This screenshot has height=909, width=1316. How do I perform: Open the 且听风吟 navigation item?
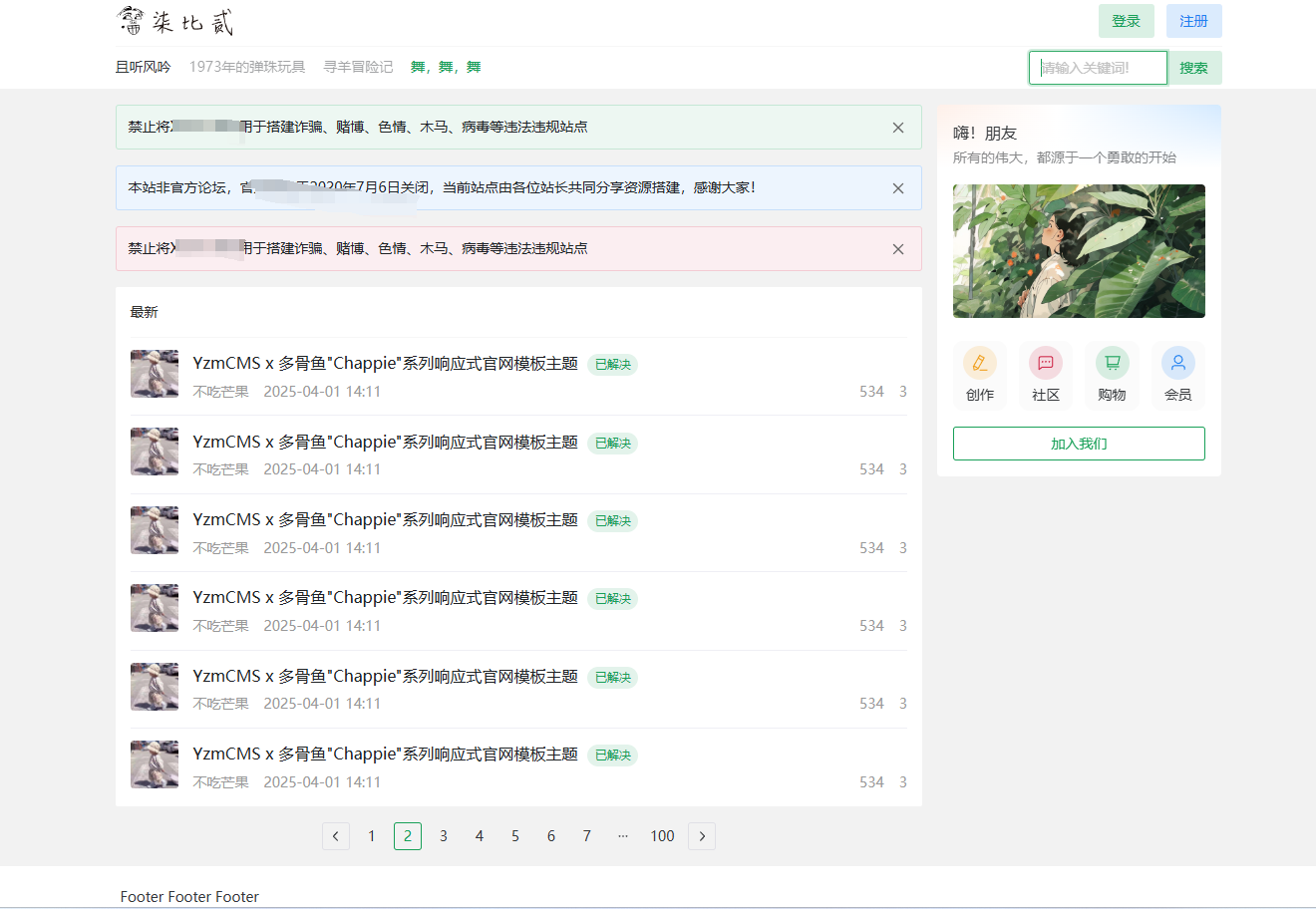(143, 67)
